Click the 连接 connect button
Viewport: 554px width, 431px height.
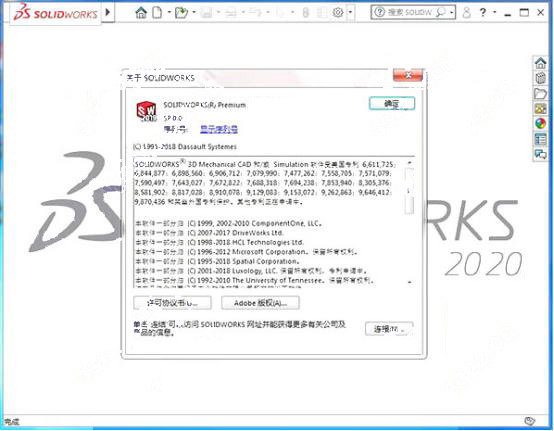pyautogui.click(x=389, y=329)
